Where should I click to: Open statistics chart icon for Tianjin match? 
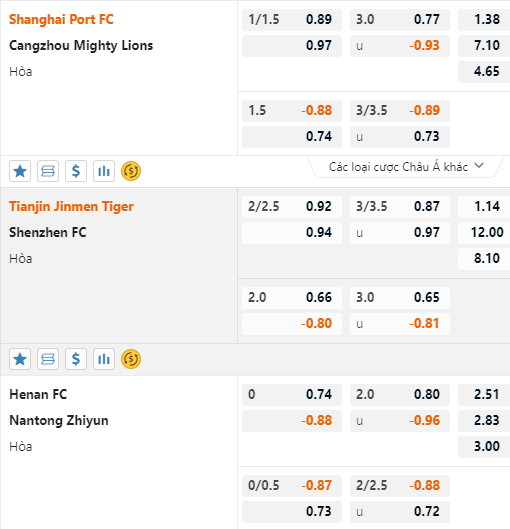coord(104,359)
